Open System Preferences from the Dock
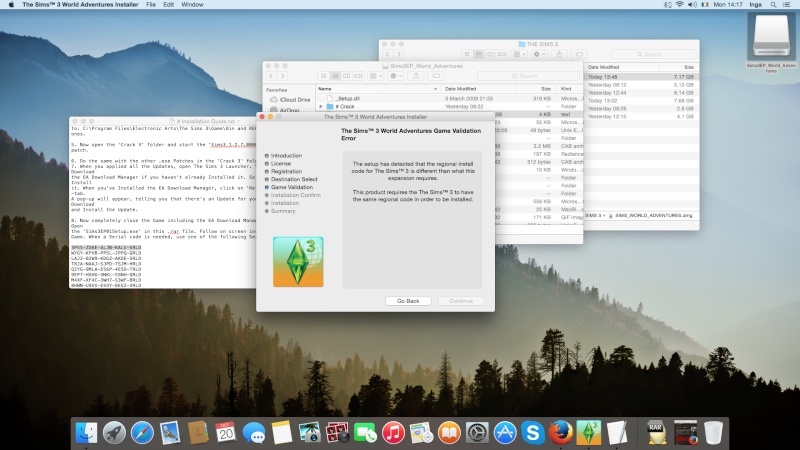This screenshot has width=800, height=450. [477, 433]
